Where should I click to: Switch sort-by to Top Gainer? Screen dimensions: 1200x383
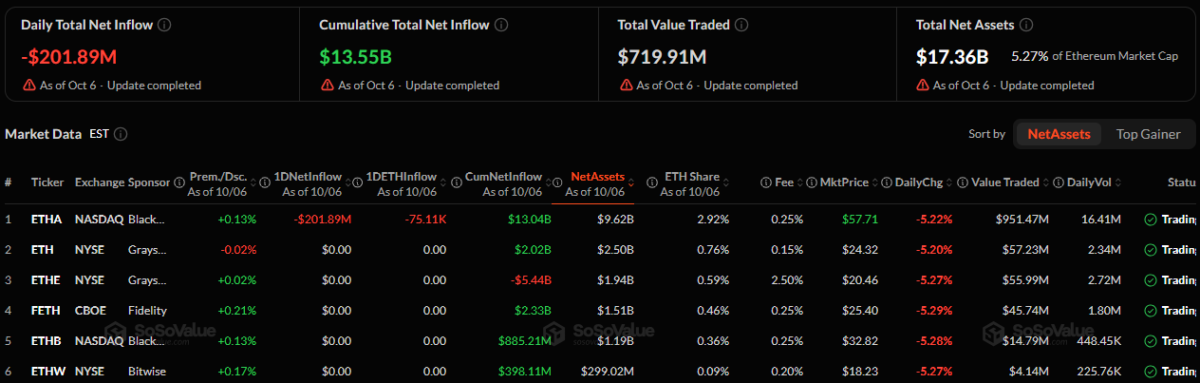[1148, 134]
